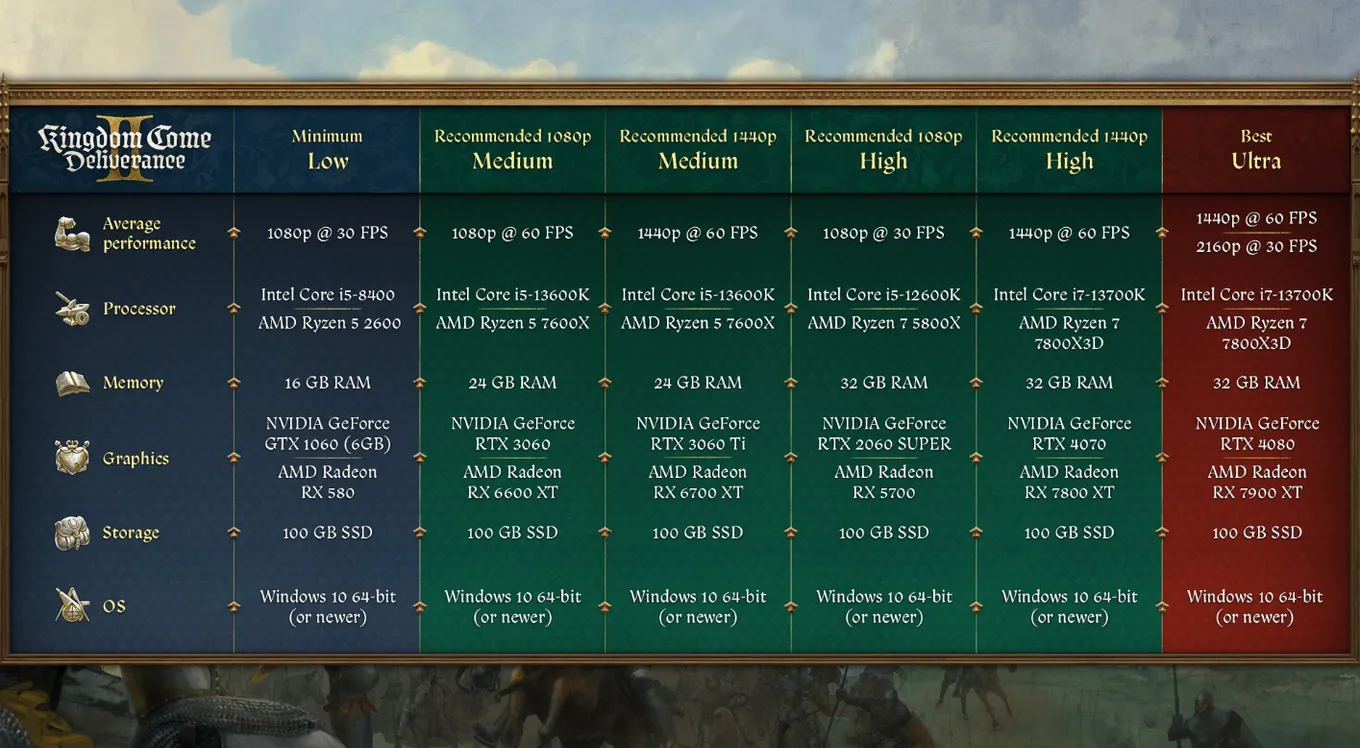The width and height of the screenshot is (1360, 748).
Task: Select the 'AMD Ryzen 7 5800X' processor entry
Action: pos(884,323)
